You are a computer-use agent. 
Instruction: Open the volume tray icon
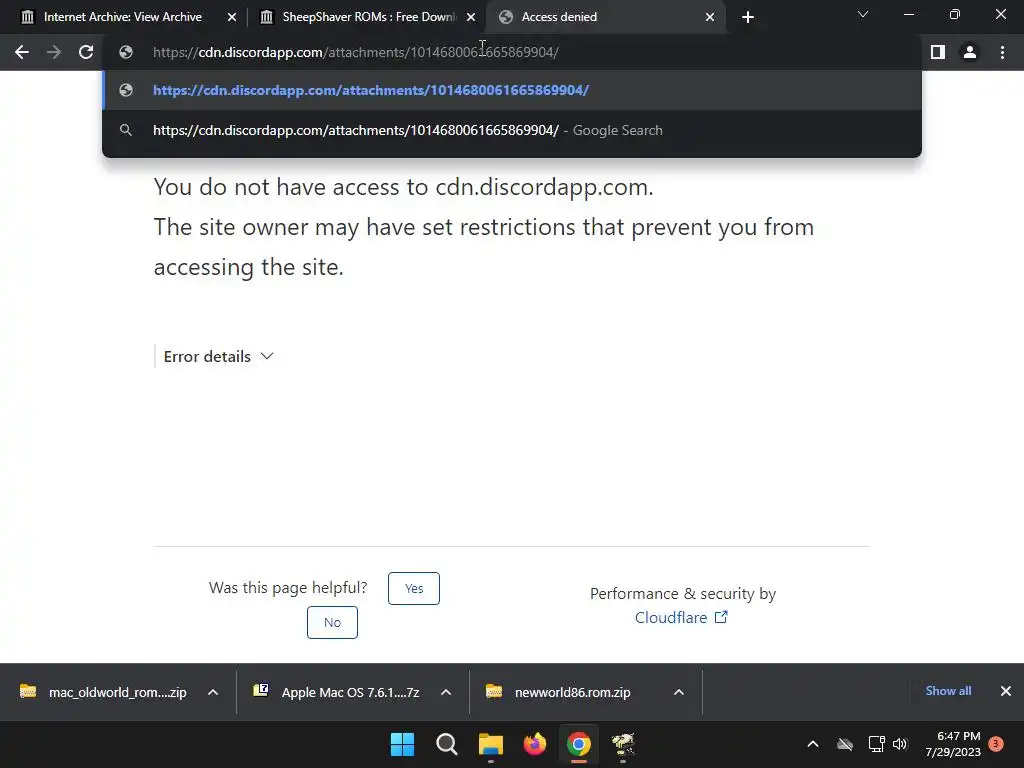coord(900,744)
